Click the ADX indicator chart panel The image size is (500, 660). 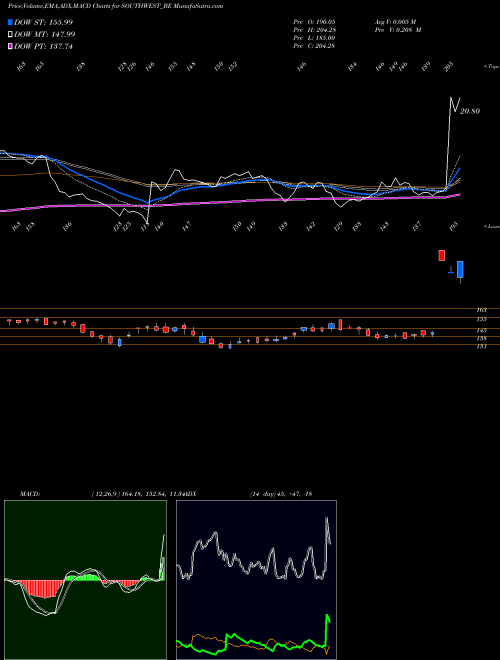point(256,580)
